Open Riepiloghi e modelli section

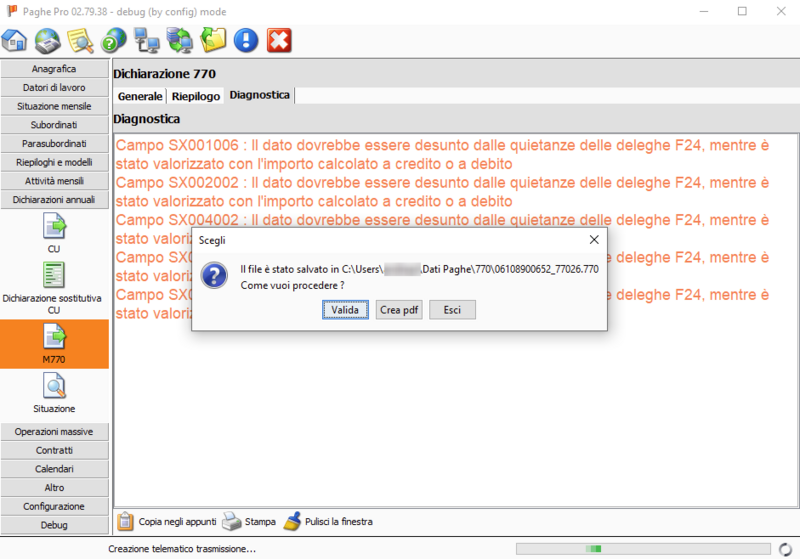(54, 162)
